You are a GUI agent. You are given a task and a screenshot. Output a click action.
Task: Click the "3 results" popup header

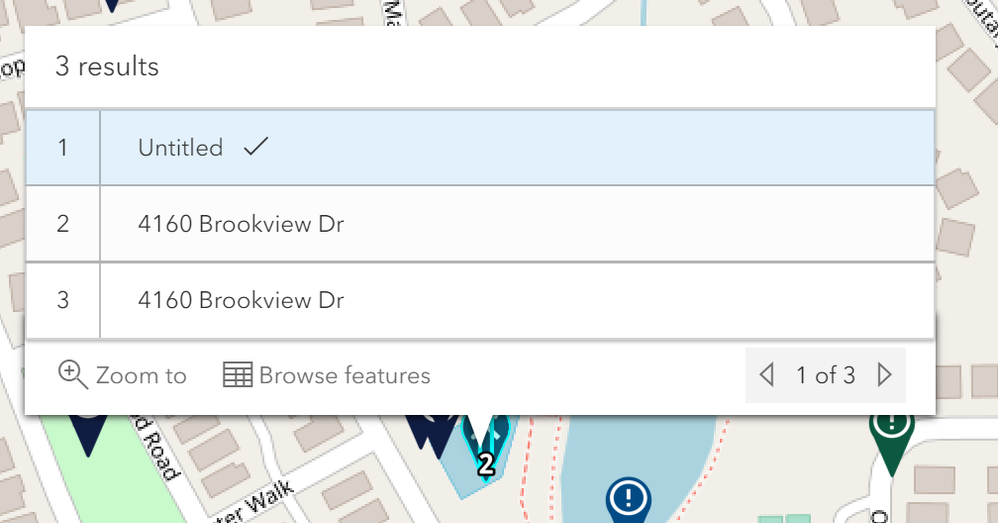pyautogui.click(x=107, y=67)
